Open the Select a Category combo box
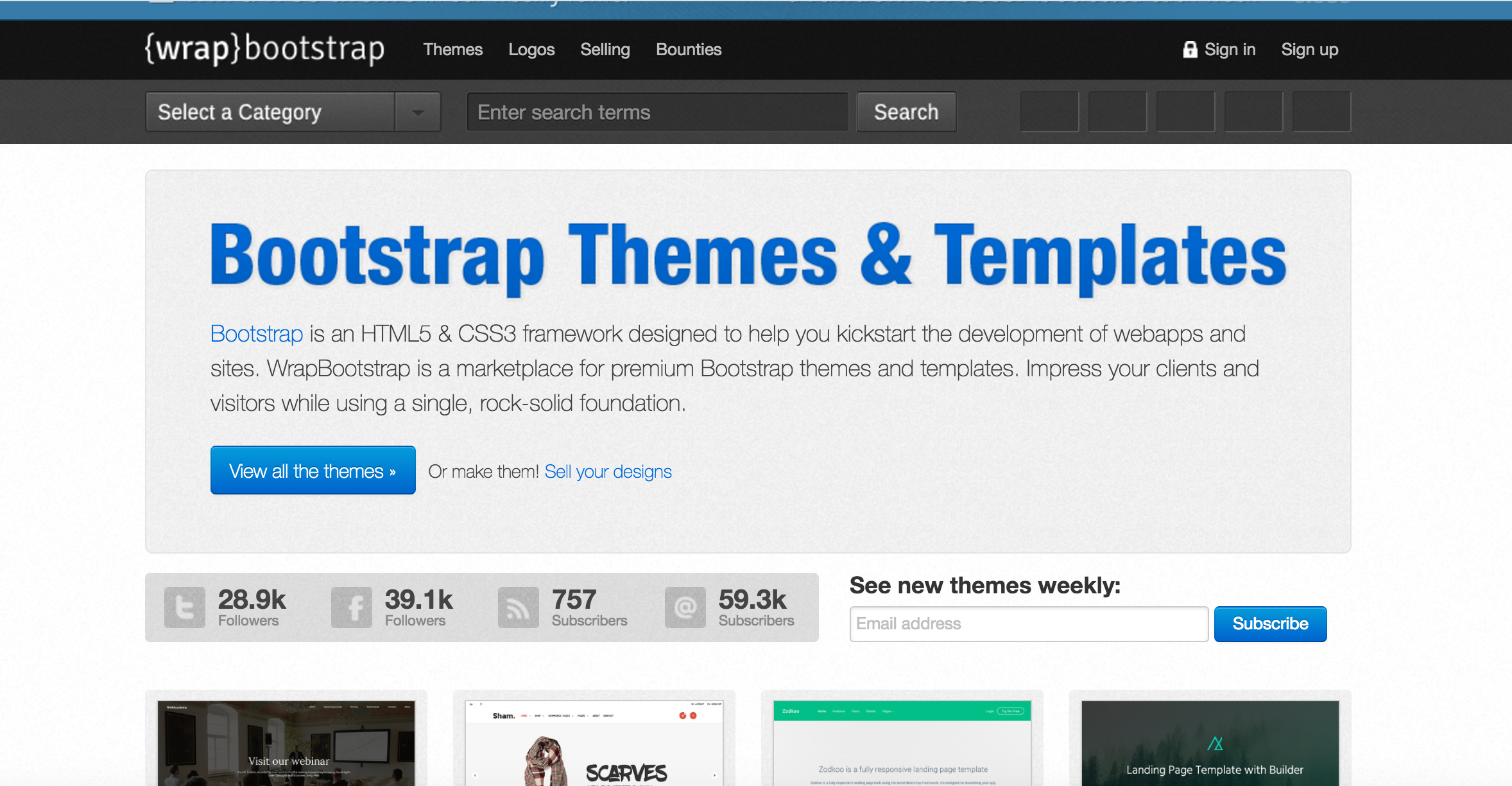1512x786 pixels. pos(270,112)
